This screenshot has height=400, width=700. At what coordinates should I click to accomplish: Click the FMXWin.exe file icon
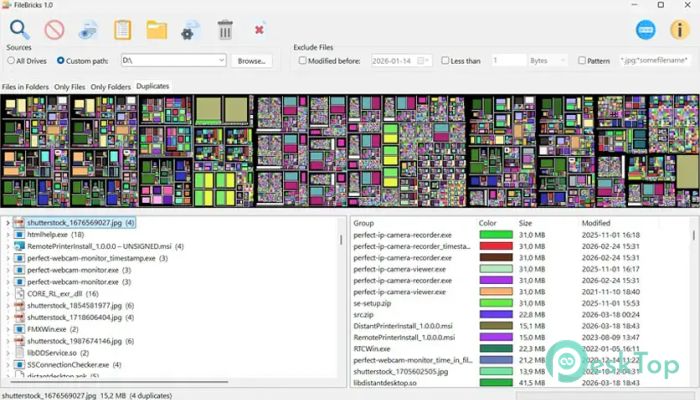tap(19, 329)
